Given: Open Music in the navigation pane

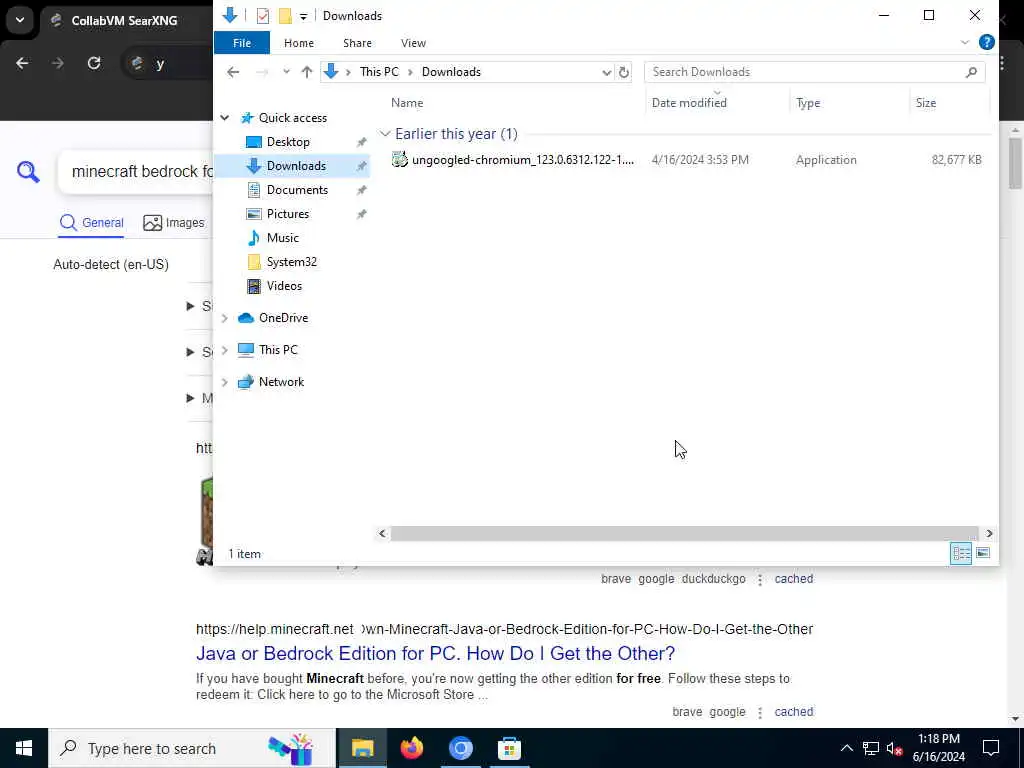Looking at the screenshot, I should pyautogui.click(x=282, y=238).
